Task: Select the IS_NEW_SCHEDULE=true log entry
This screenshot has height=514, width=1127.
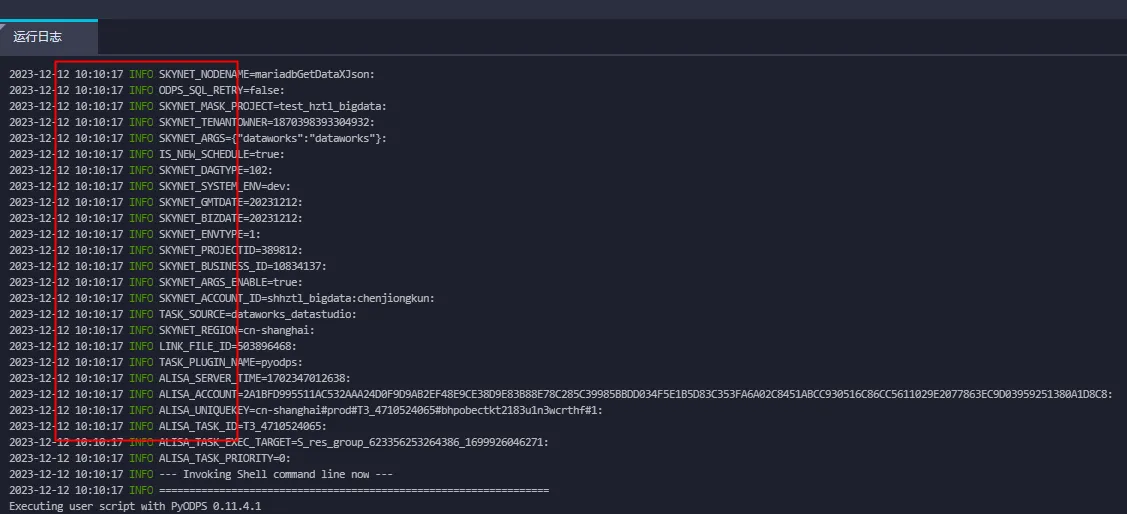Action: click(x=221, y=154)
